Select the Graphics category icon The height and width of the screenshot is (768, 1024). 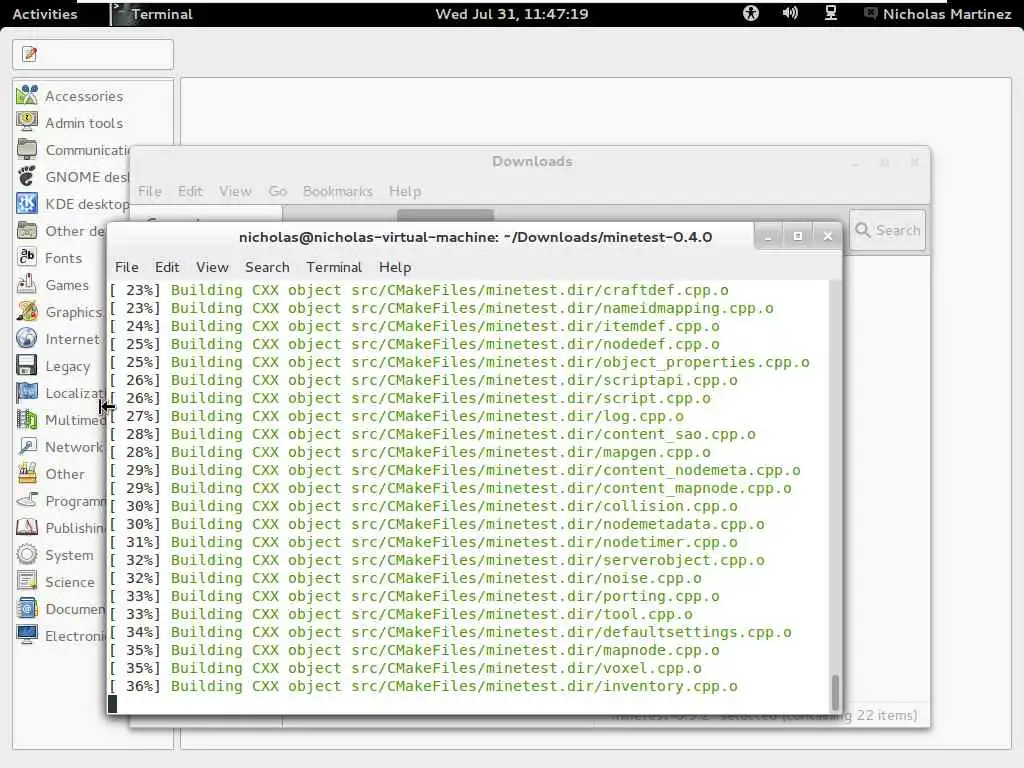click(27, 312)
